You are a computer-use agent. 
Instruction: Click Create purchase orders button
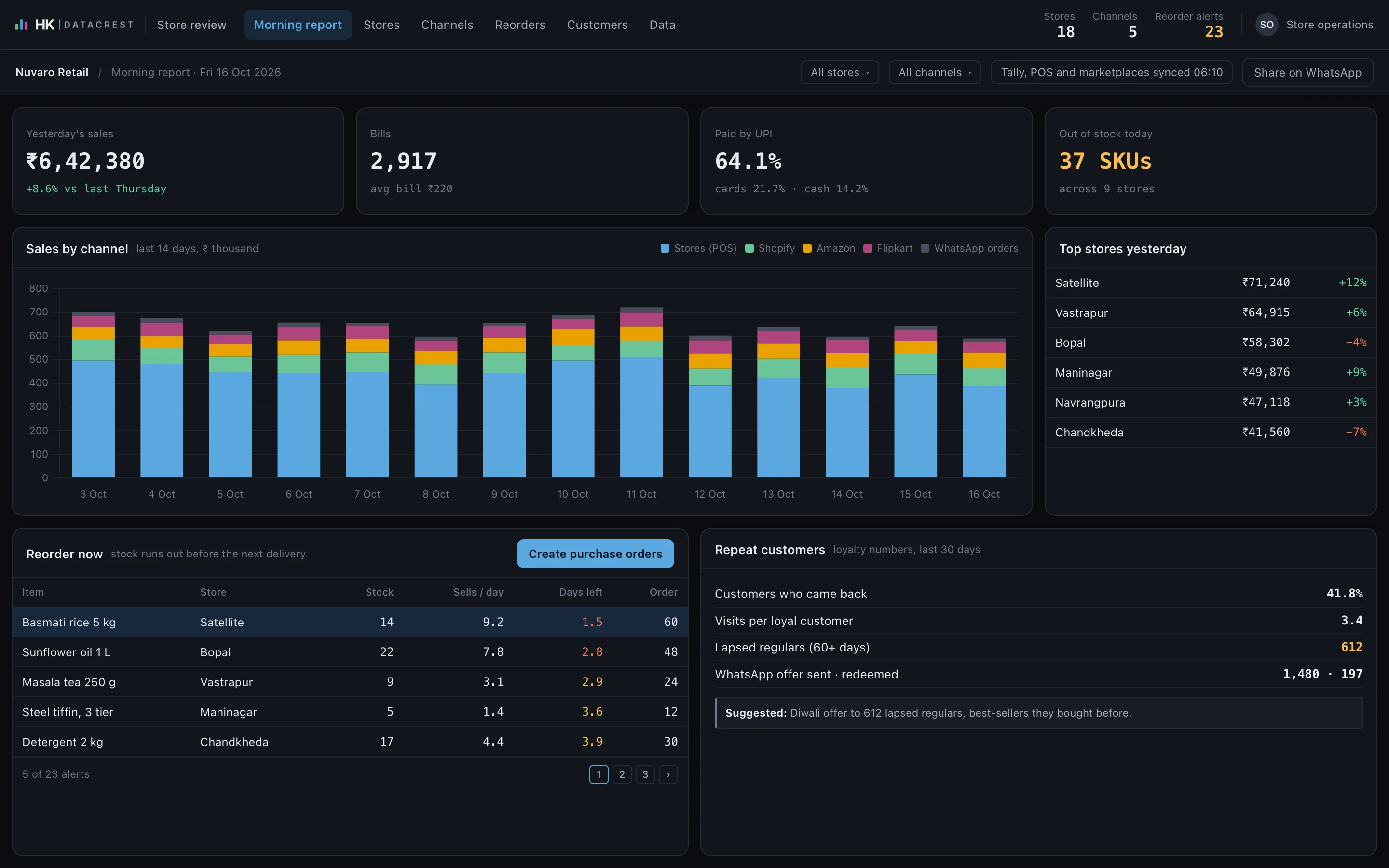pos(595,554)
